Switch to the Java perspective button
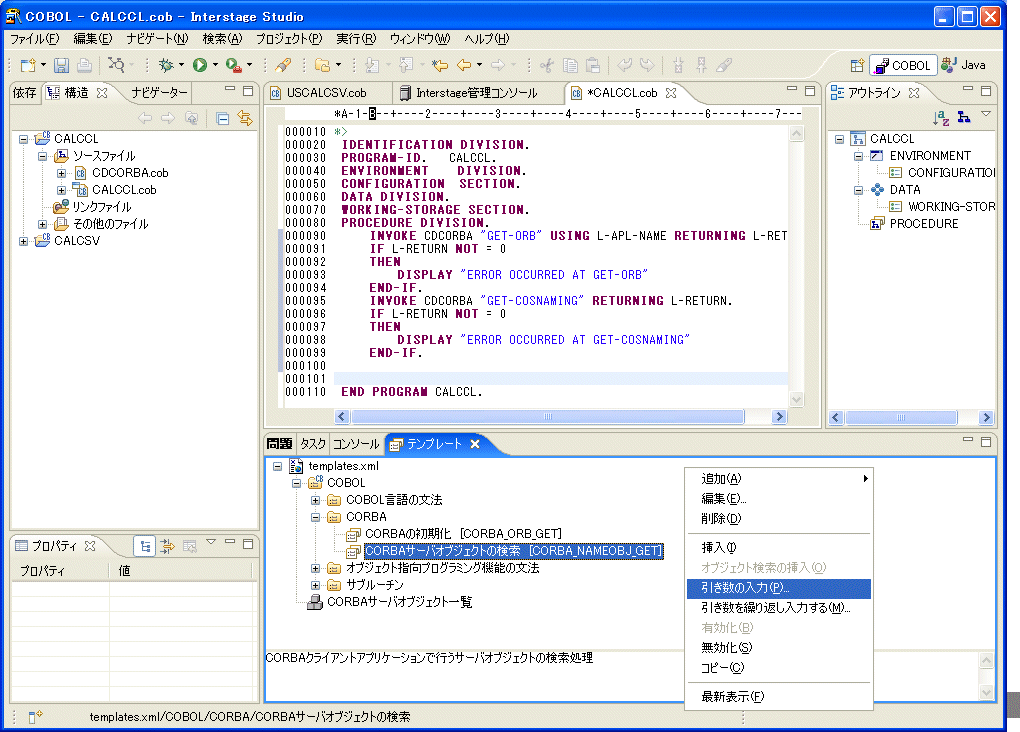 point(963,65)
